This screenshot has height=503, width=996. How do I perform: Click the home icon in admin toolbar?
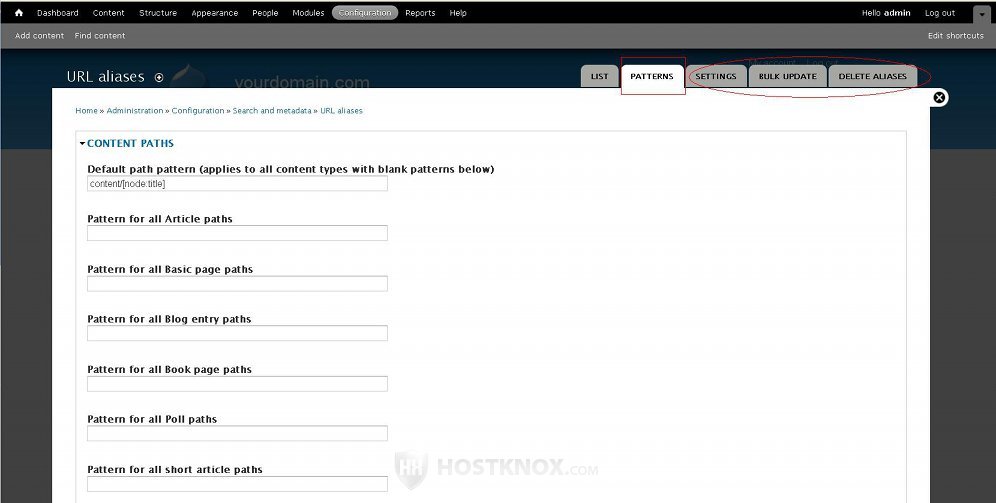pyautogui.click(x=18, y=13)
